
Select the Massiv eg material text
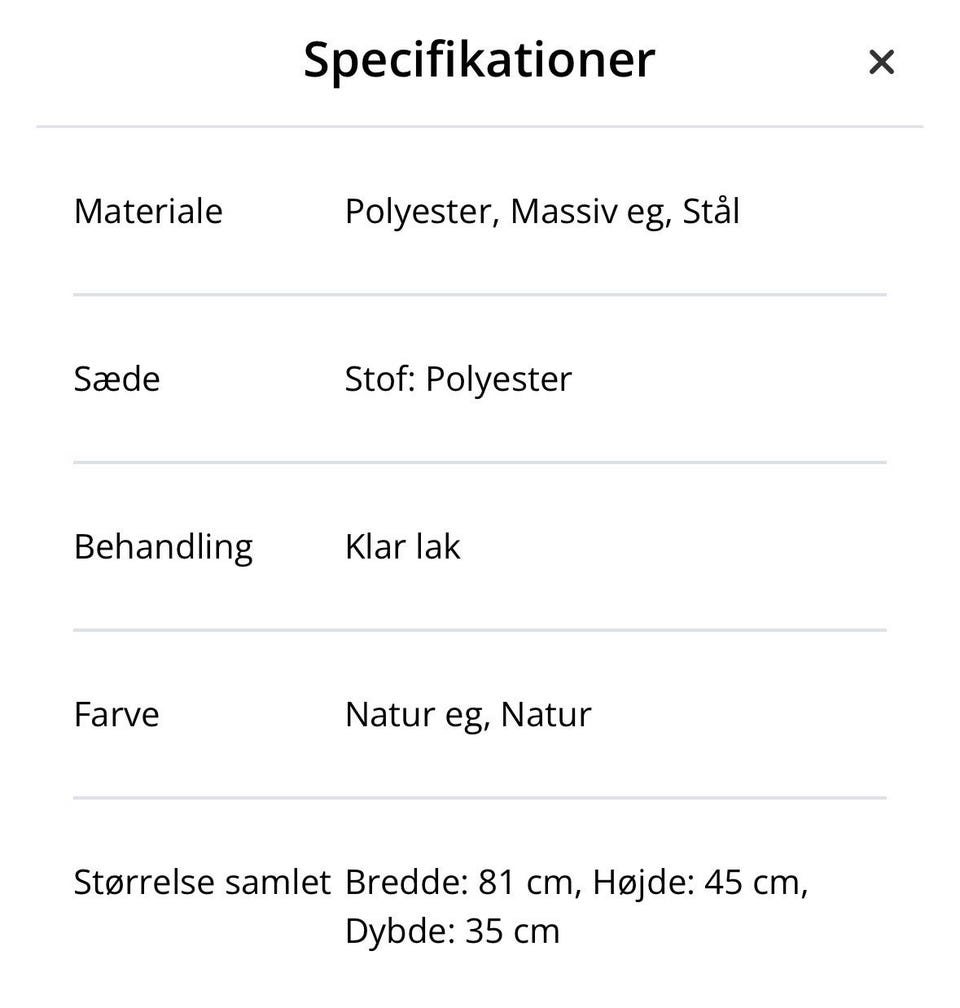click(x=588, y=212)
